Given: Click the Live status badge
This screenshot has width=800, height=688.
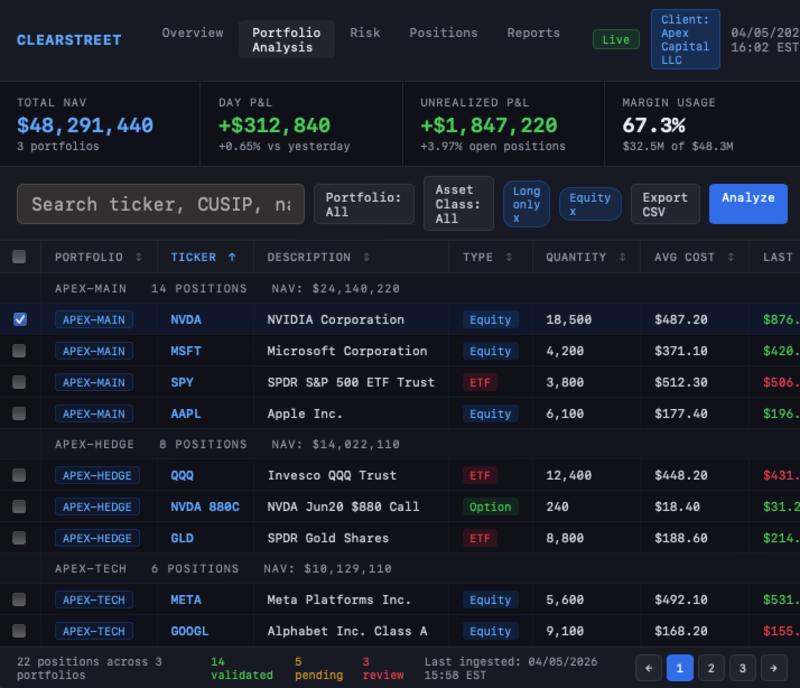Looking at the screenshot, I should click(616, 39).
